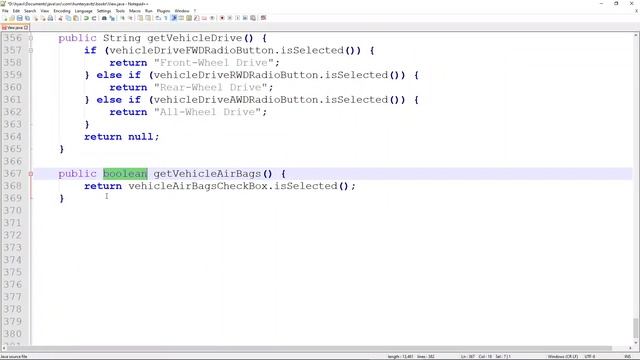Open the Language menu
This screenshot has width=640, height=360.
pyautogui.click(x=83, y=11)
